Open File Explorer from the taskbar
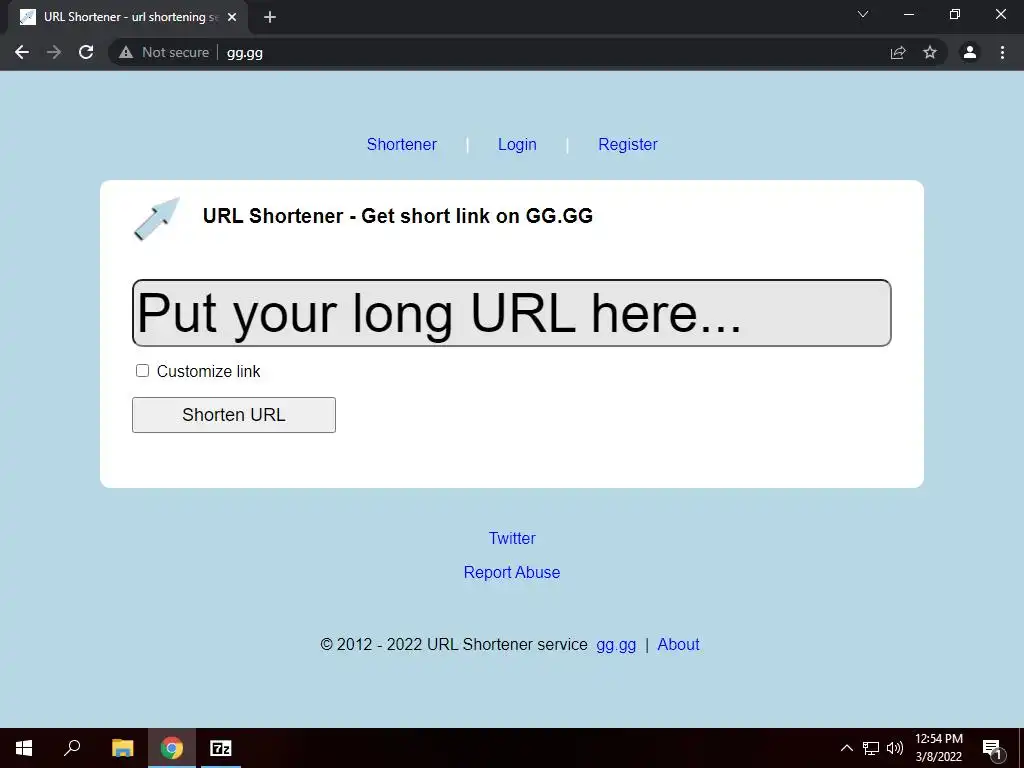This screenshot has width=1024, height=768. coord(122,748)
